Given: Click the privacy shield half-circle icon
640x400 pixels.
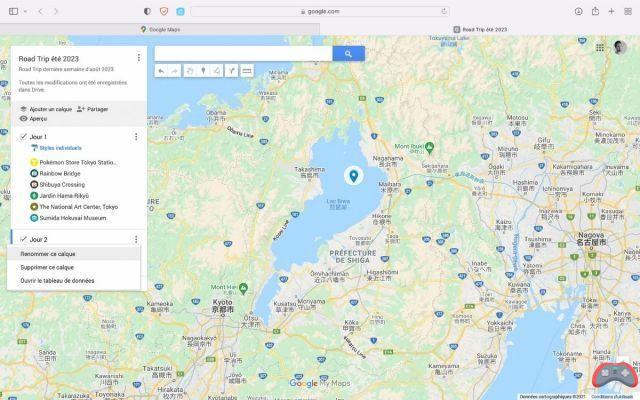Looking at the screenshot, I should 147,11.
